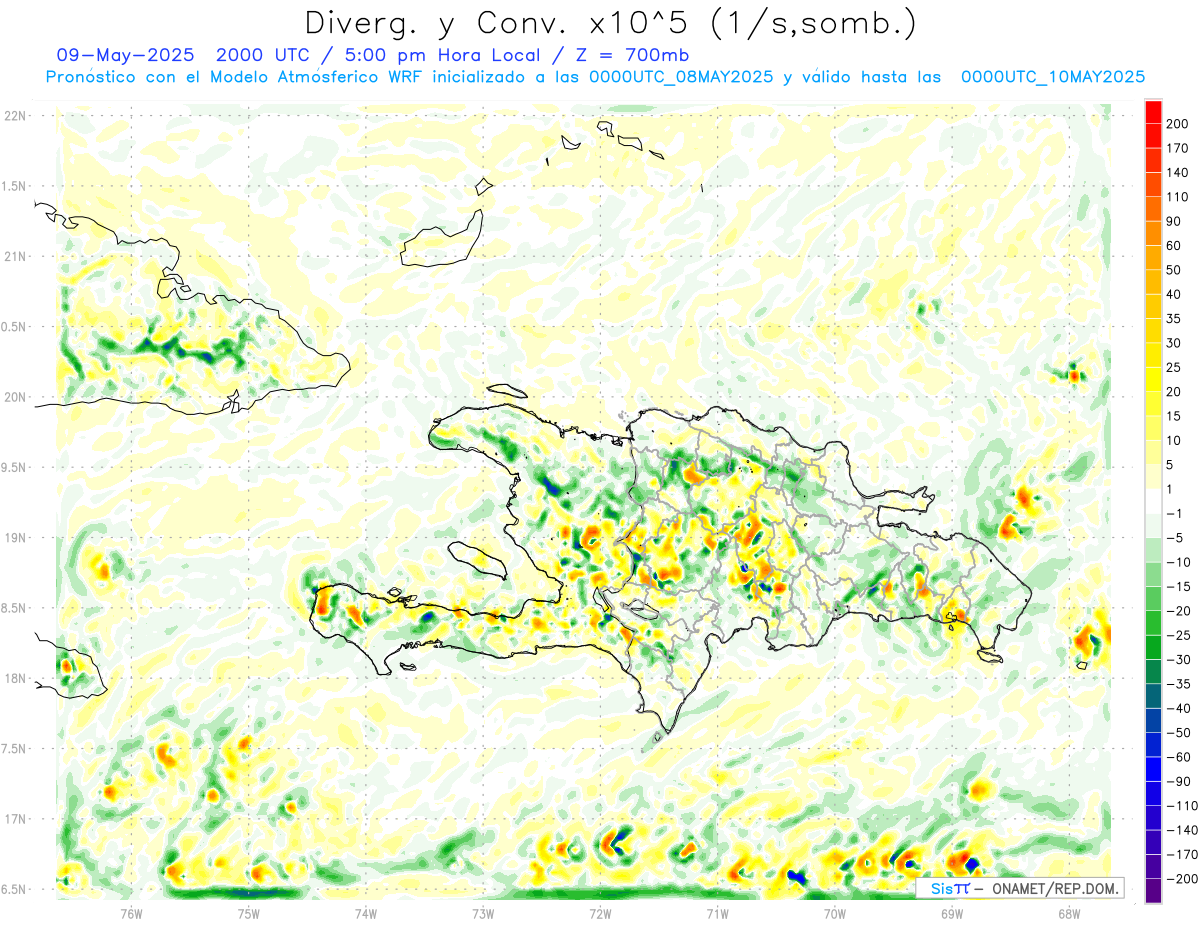Click the longitude label "68W"
This screenshot has width=1200, height=927.
(1069, 914)
